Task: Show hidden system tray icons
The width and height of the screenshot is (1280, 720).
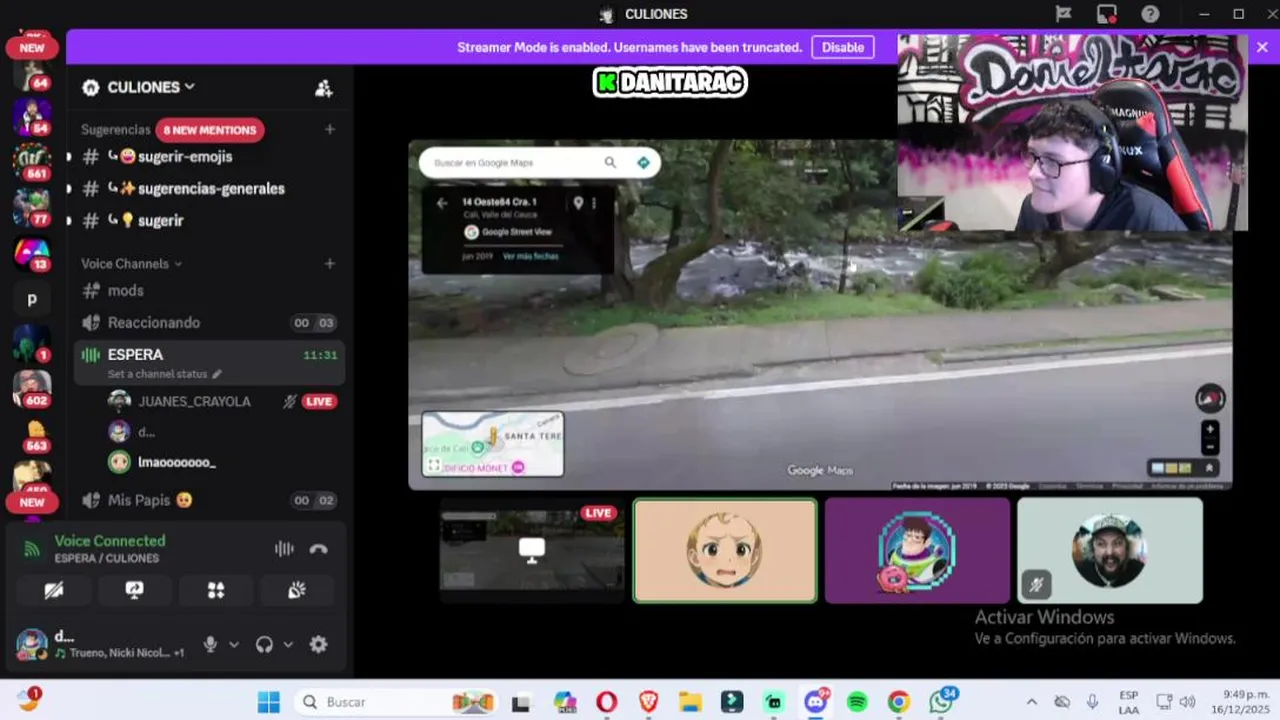Action: [x=1032, y=702]
